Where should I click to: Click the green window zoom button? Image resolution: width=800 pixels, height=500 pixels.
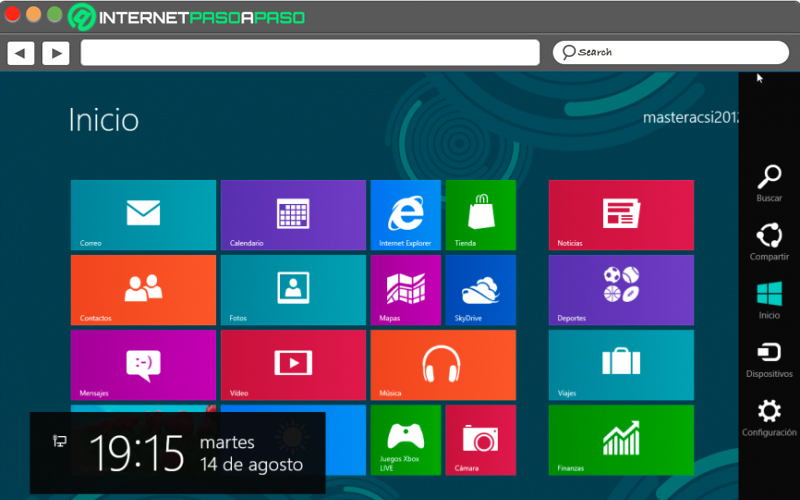[55, 14]
